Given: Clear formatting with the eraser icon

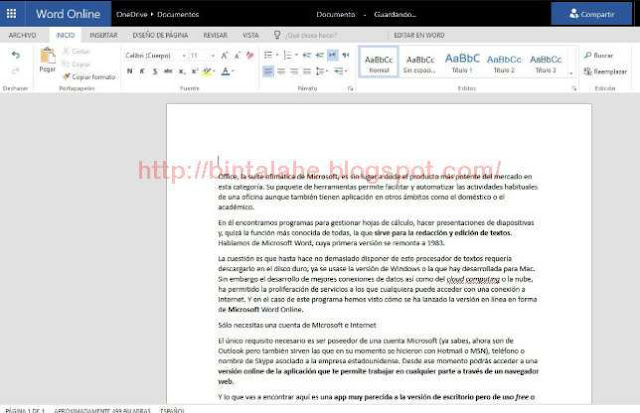Looking at the screenshot, I should (250, 56).
